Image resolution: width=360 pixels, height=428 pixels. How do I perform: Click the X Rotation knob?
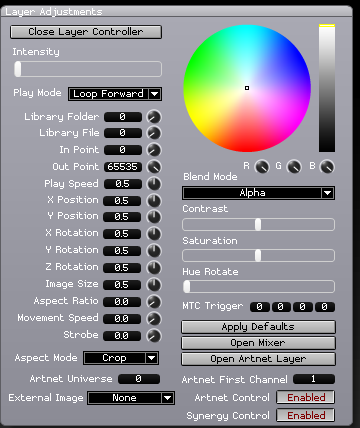(154, 234)
